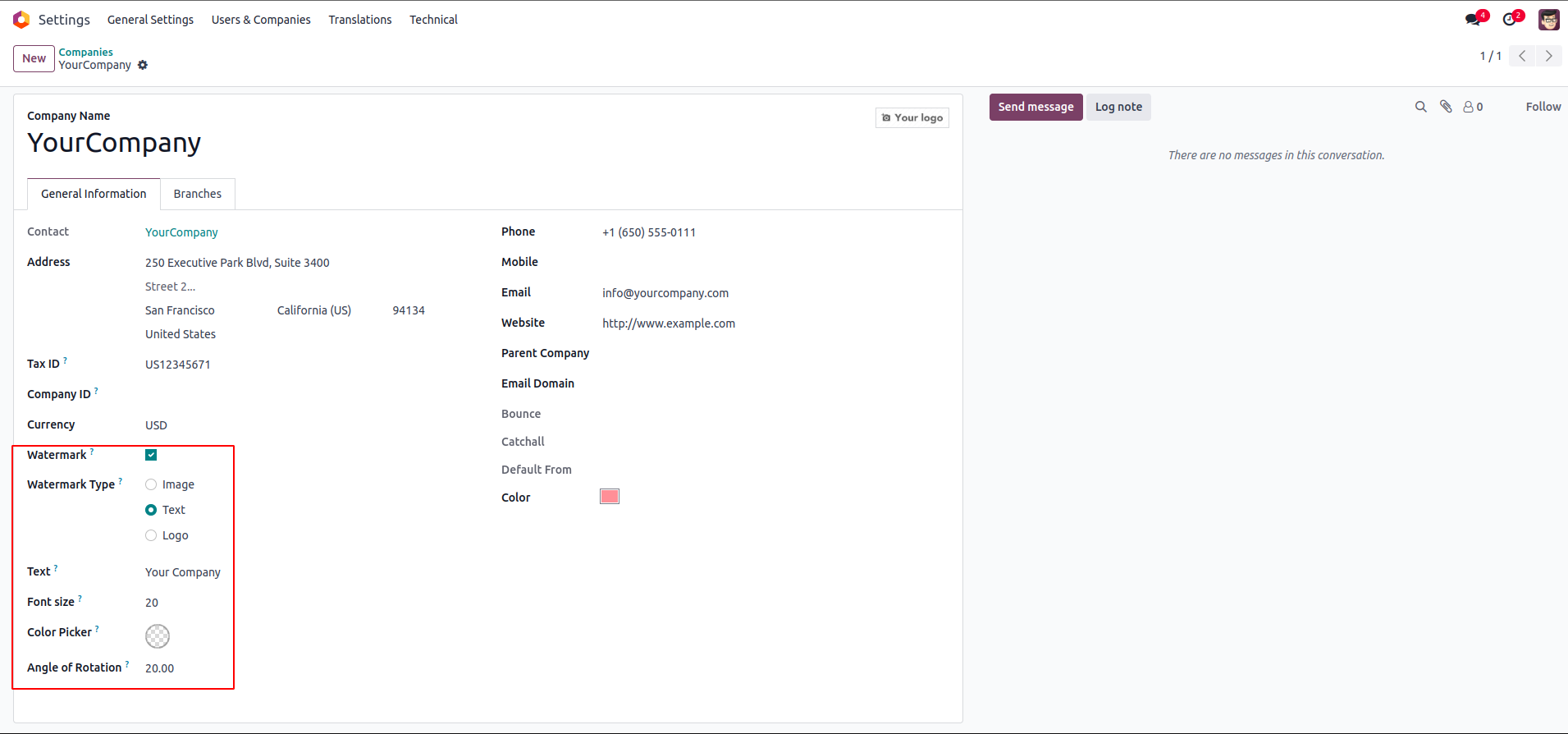Open Users & Companies menu
Image resolution: width=1568 pixels, height=734 pixels.
(261, 20)
